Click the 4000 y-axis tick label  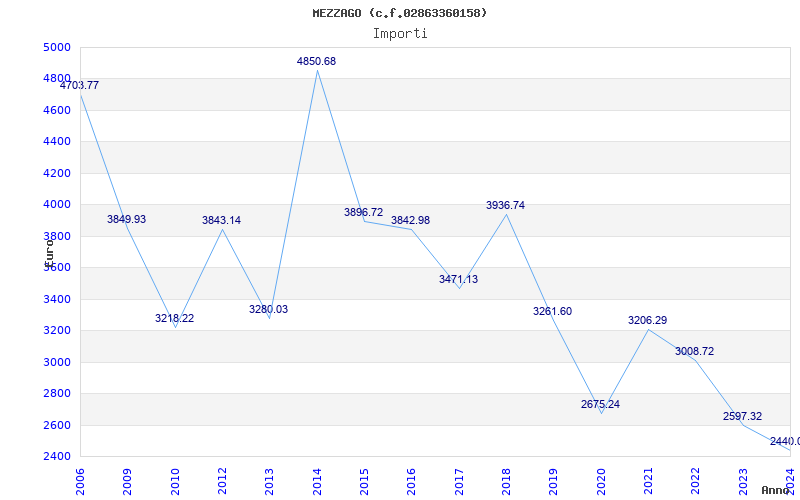57,204
